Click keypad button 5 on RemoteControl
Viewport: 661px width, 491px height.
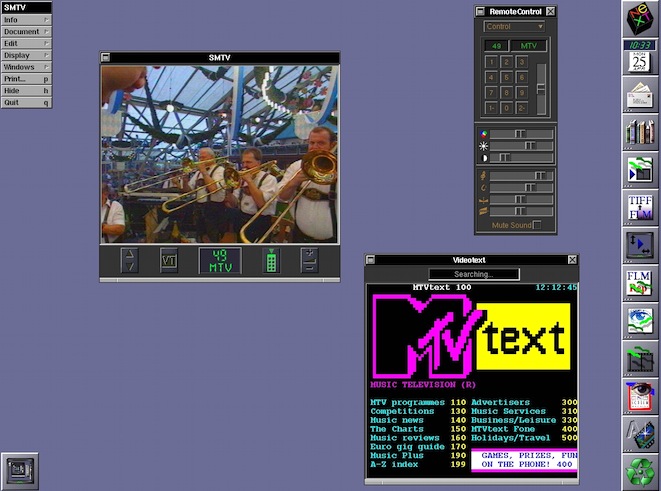coord(506,78)
